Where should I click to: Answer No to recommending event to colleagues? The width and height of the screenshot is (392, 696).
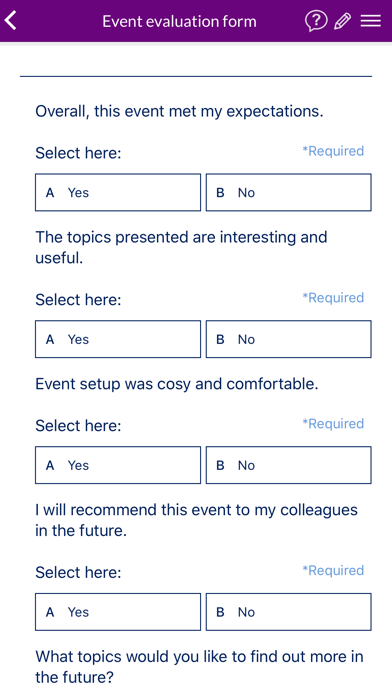(289, 612)
